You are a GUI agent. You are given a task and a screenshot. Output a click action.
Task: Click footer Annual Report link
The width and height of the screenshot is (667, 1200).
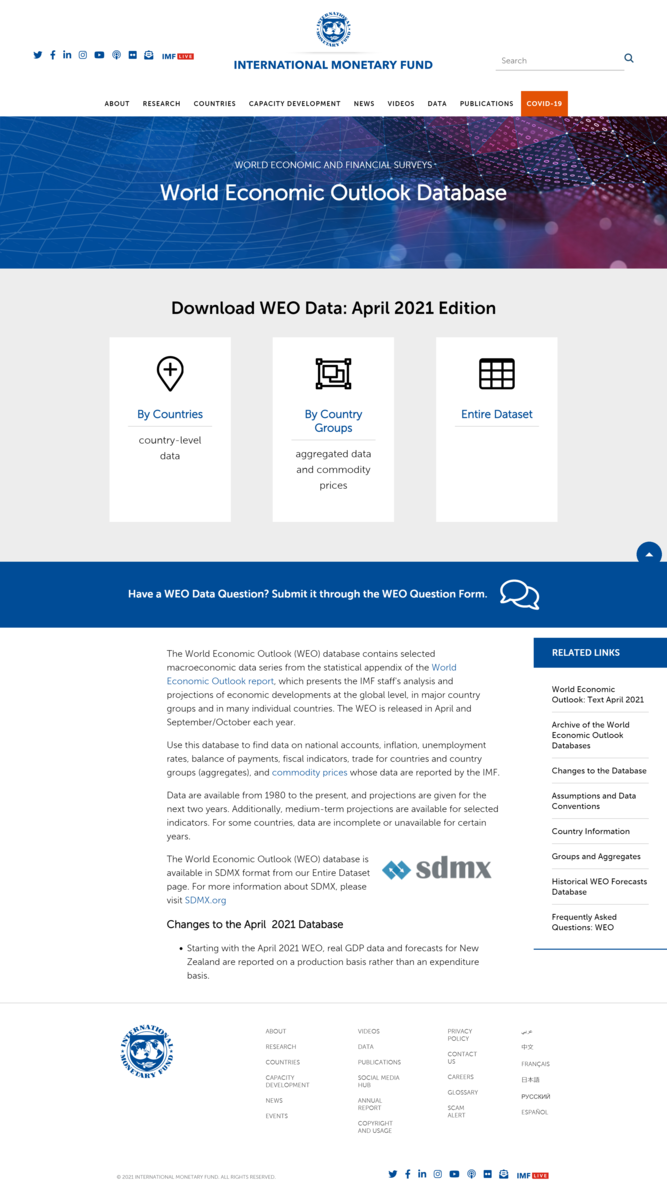370,1104
